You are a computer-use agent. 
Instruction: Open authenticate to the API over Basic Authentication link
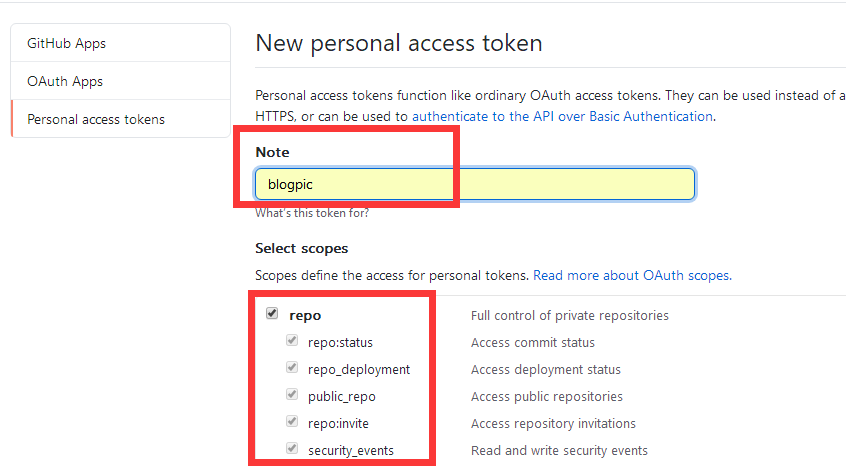pyautogui.click(x=562, y=116)
